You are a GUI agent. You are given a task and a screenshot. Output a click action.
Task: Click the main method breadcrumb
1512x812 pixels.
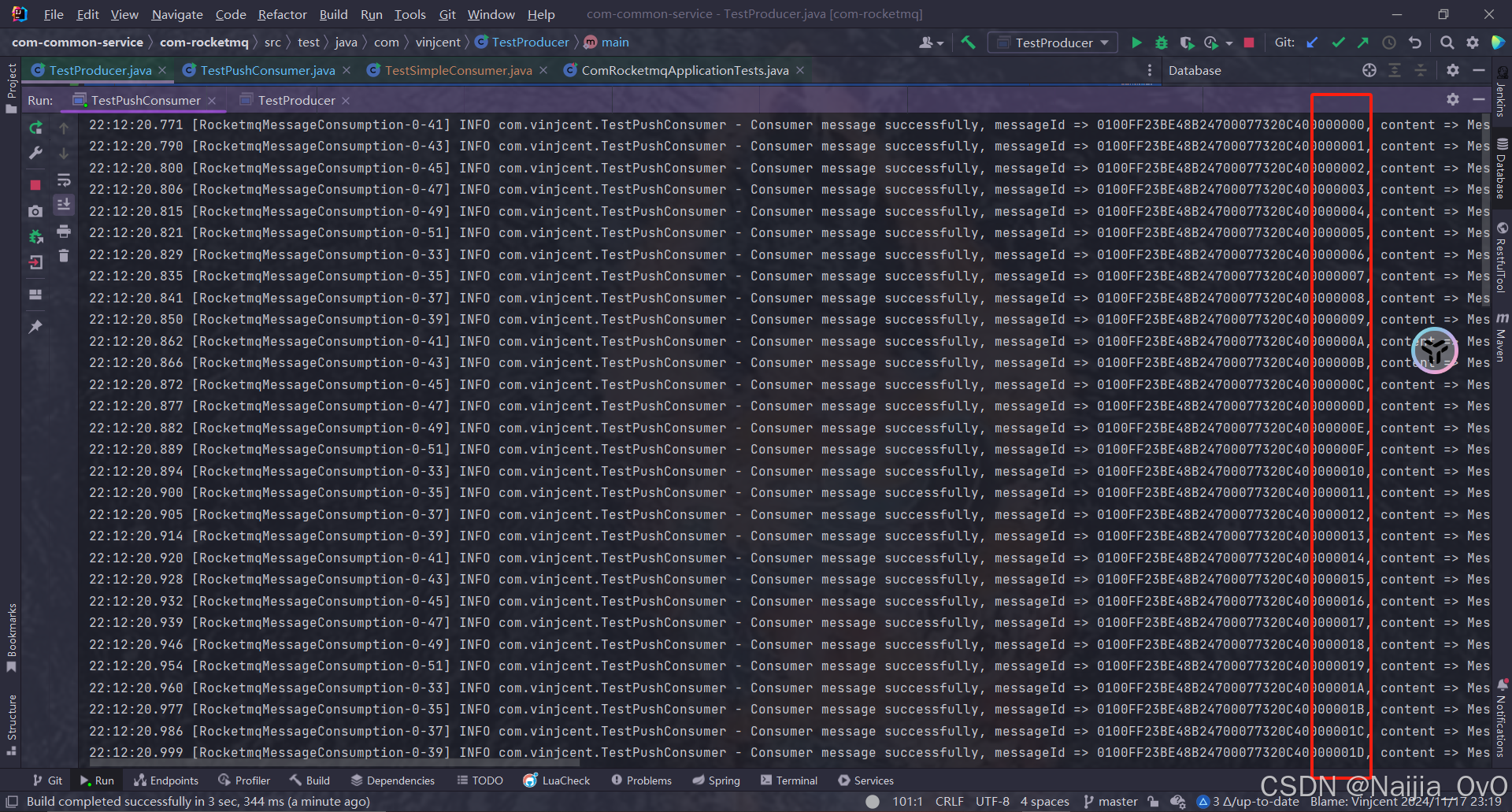606,43
